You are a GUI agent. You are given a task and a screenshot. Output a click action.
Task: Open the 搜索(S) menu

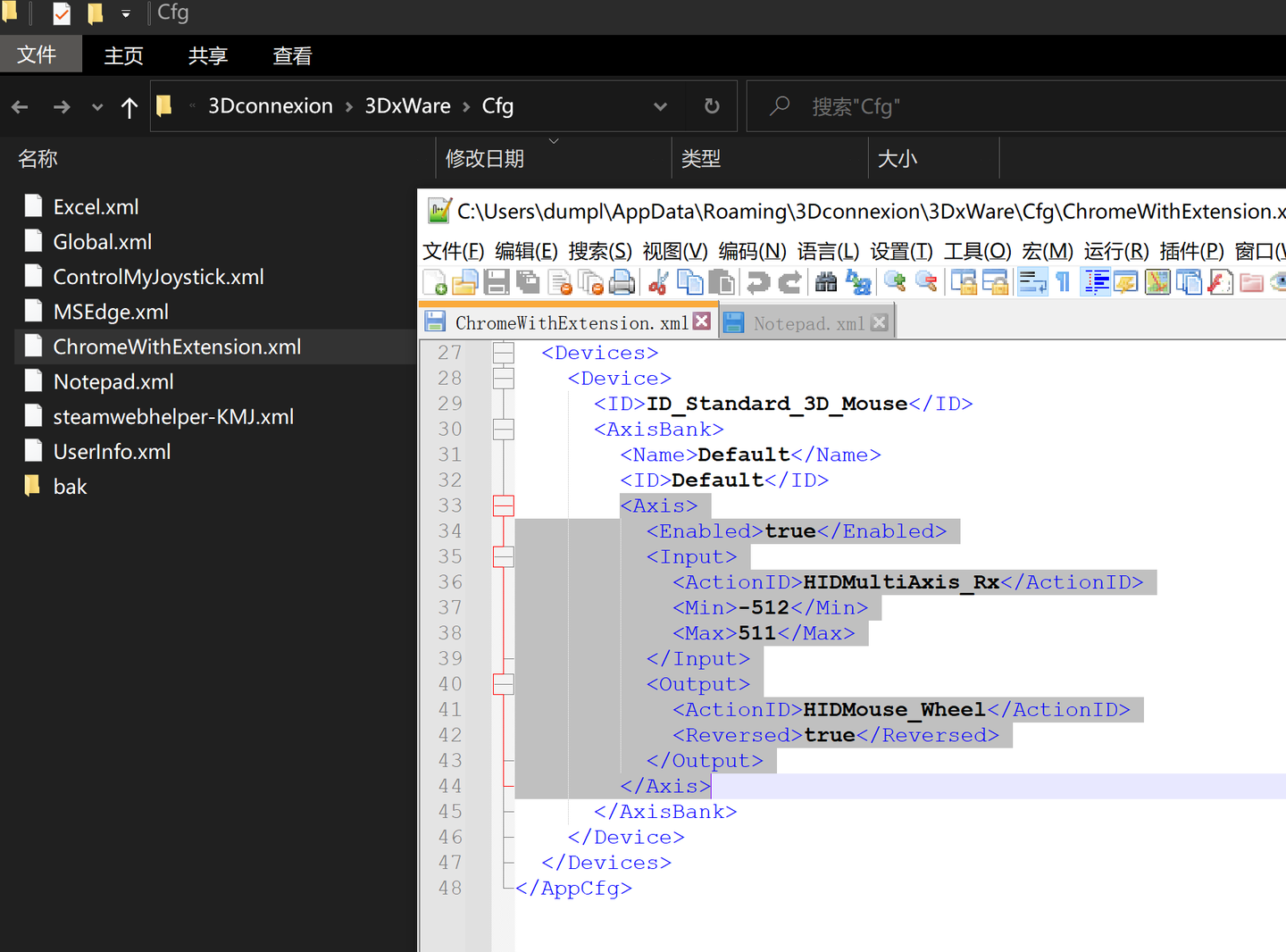tap(599, 252)
